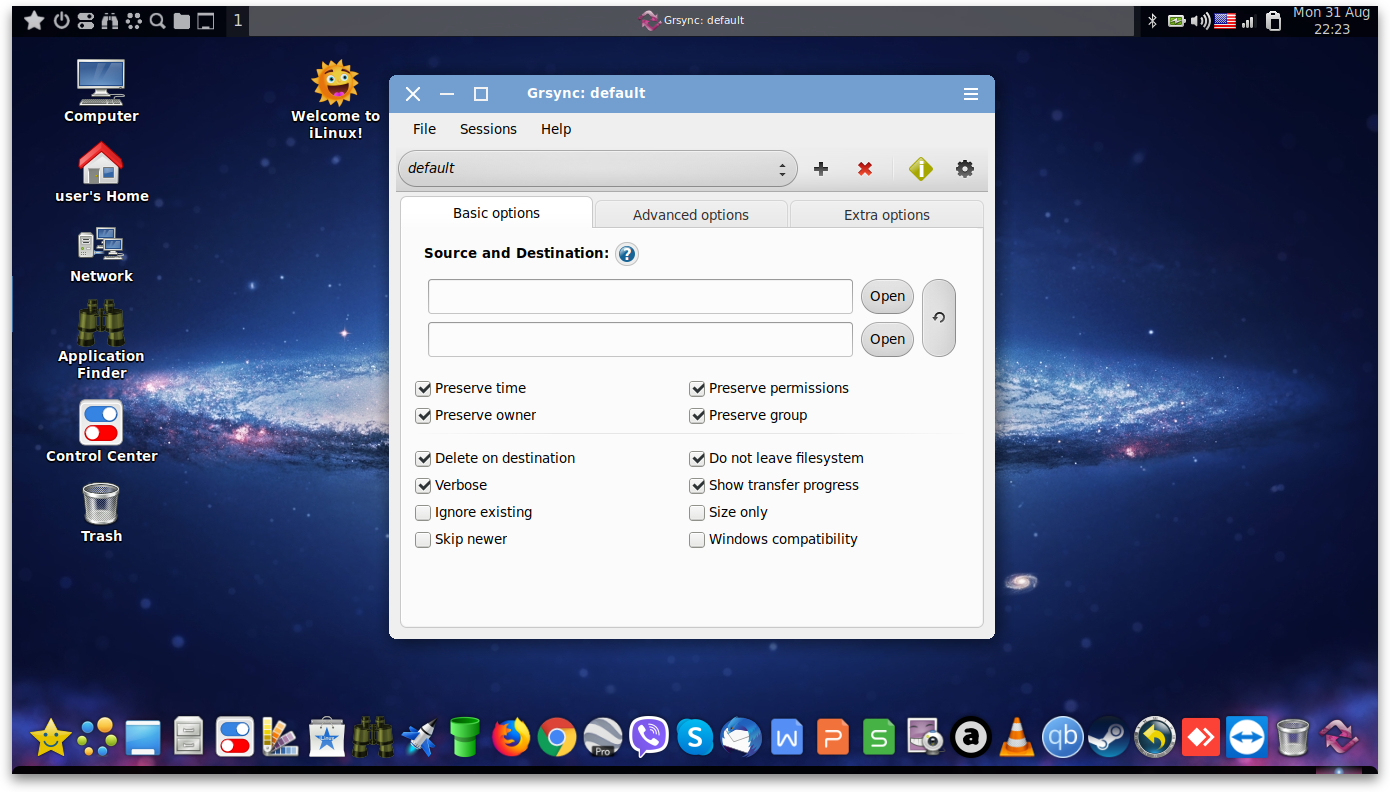This screenshot has height=792, width=1390.
Task: Enable Skip newer checkbox
Action: pos(423,540)
